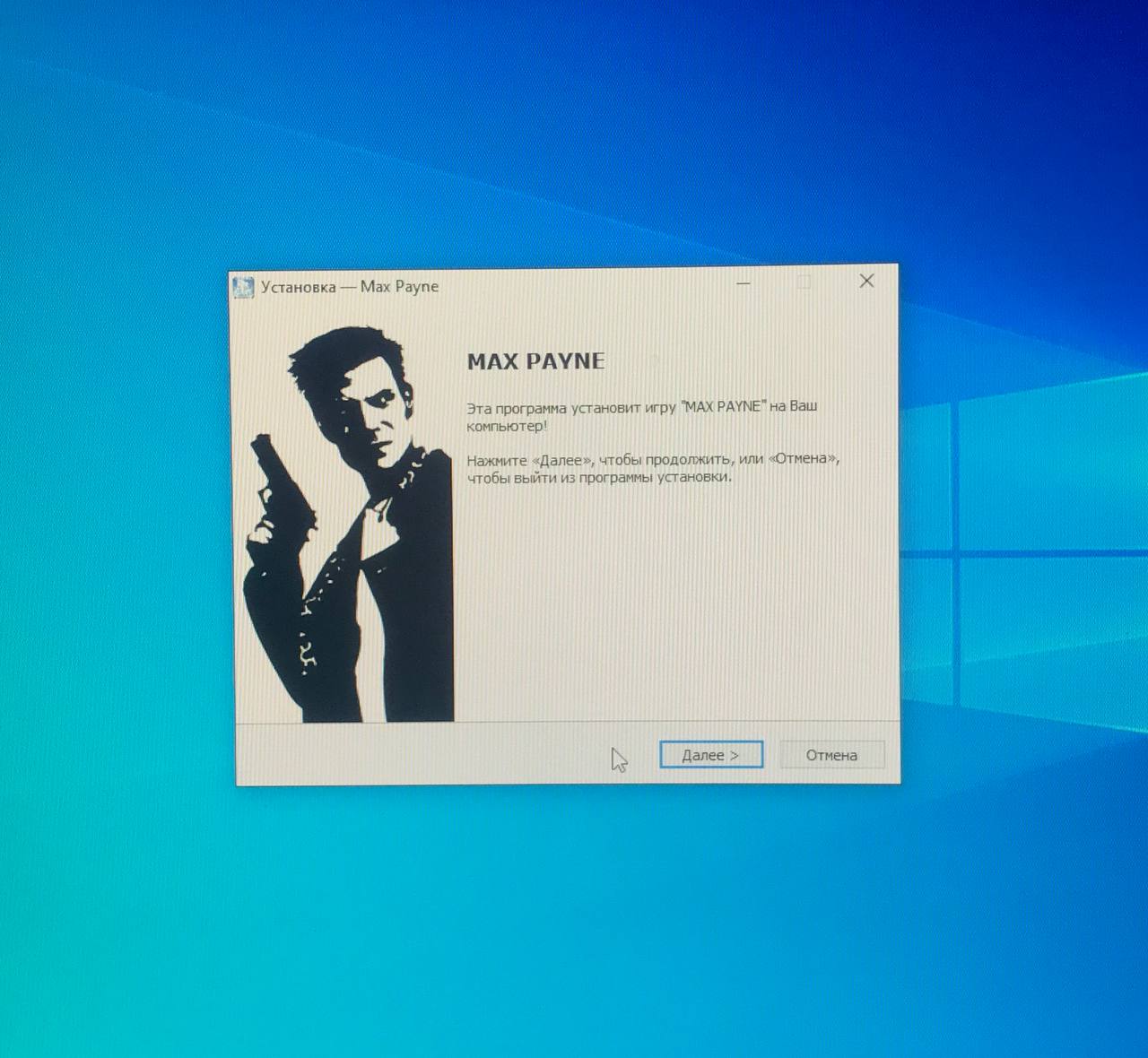Click the Далее > button to continue

point(710,755)
